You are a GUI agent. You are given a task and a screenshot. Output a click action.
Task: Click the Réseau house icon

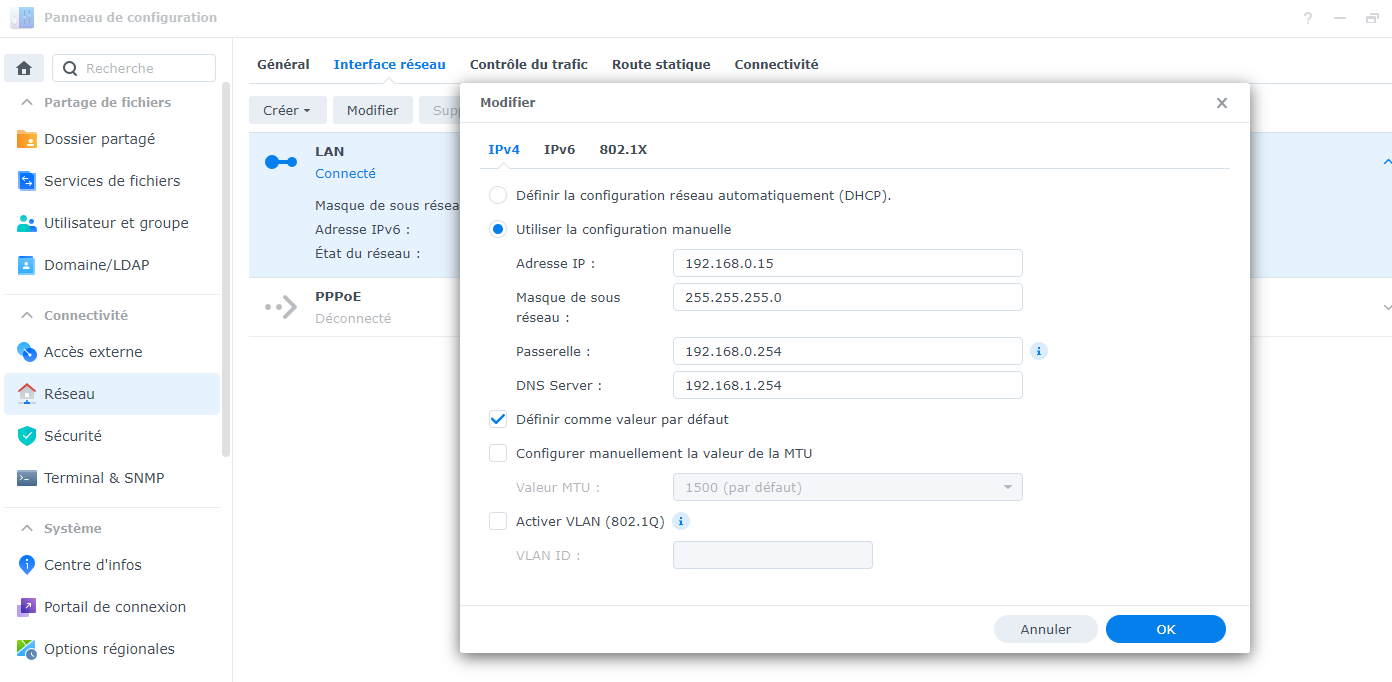[x=27, y=394]
